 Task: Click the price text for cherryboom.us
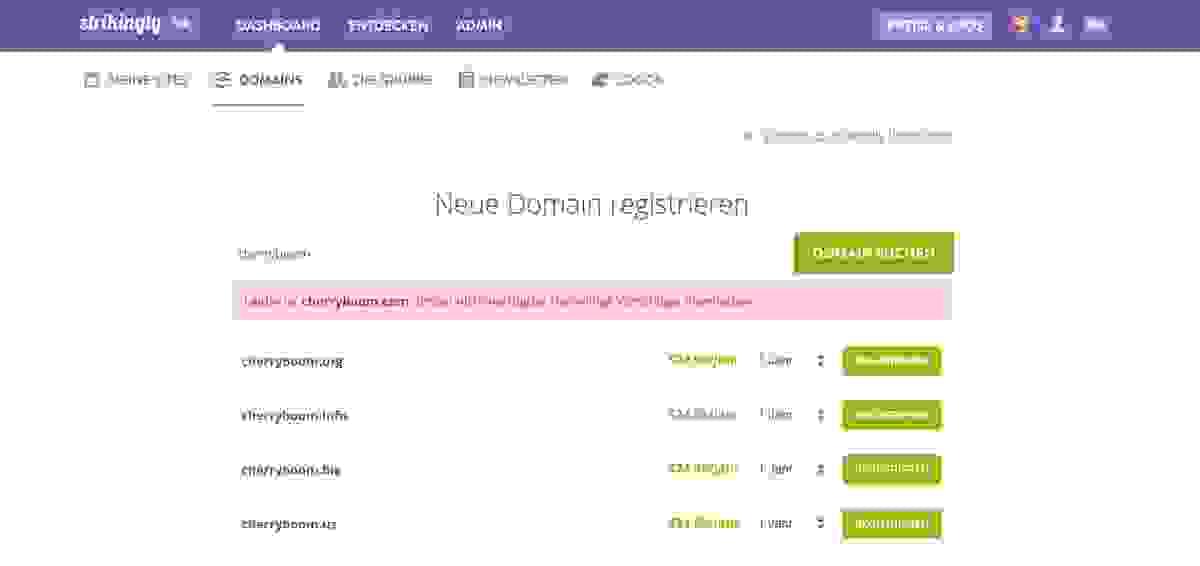(x=702, y=522)
